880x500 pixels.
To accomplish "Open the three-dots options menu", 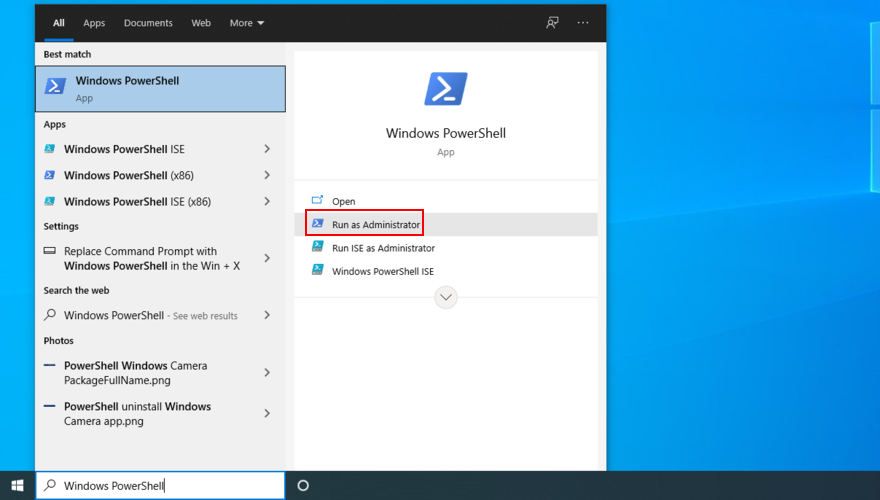I will coord(583,22).
